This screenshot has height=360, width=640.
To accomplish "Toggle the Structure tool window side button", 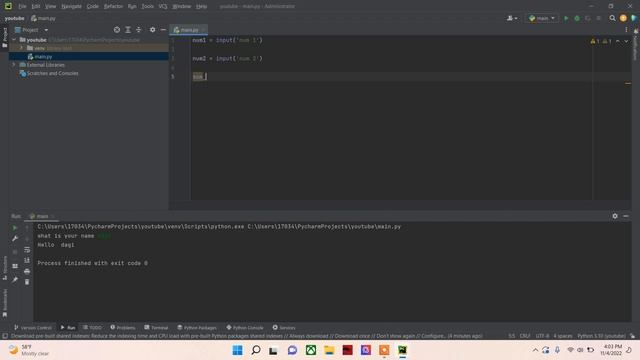I will [x=4, y=268].
